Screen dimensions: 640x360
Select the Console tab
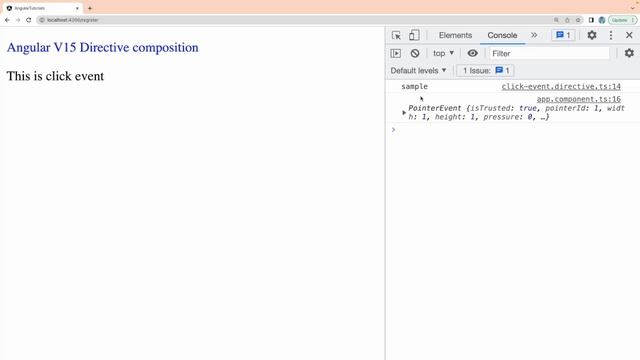coord(502,36)
